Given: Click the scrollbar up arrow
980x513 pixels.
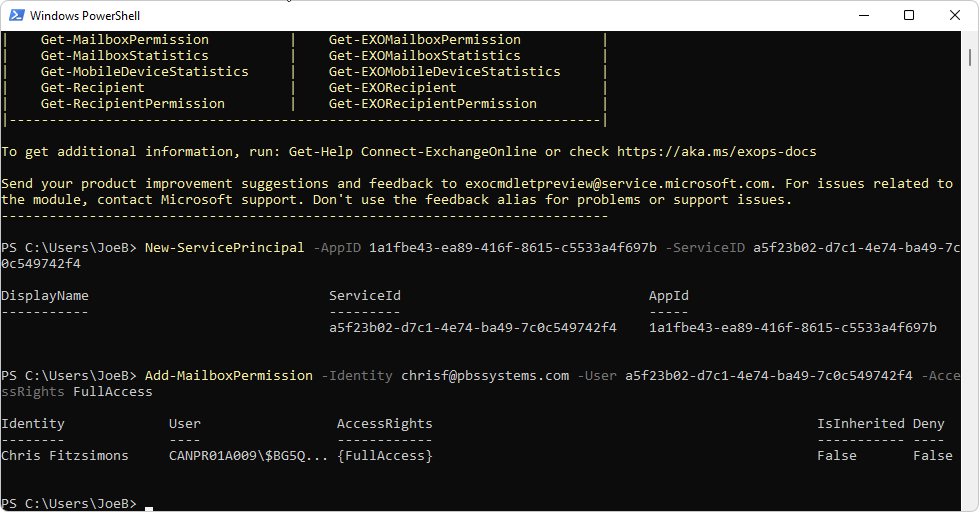Looking at the screenshot, I should coord(970,40).
